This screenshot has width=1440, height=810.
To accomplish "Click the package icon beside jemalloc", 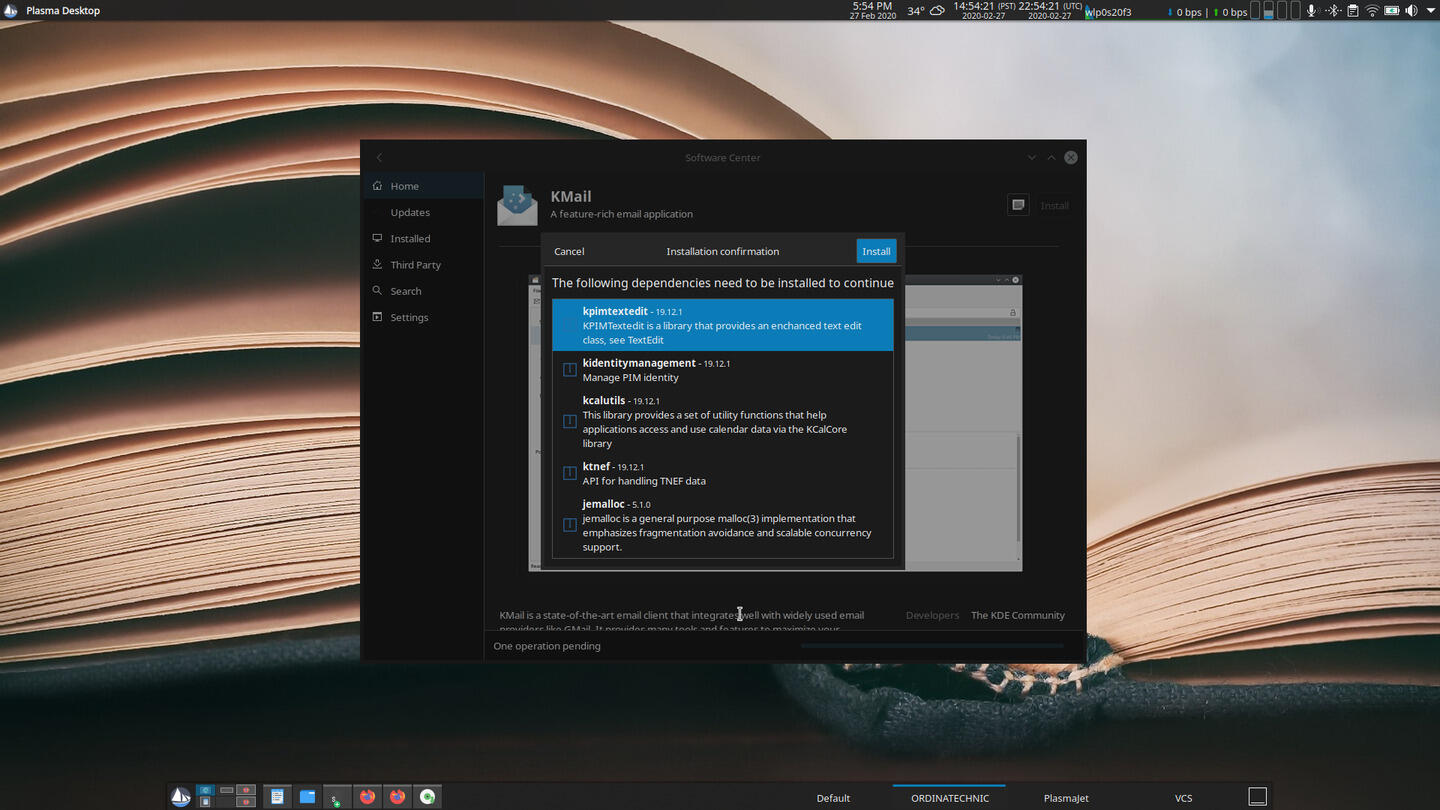I will pos(569,525).
